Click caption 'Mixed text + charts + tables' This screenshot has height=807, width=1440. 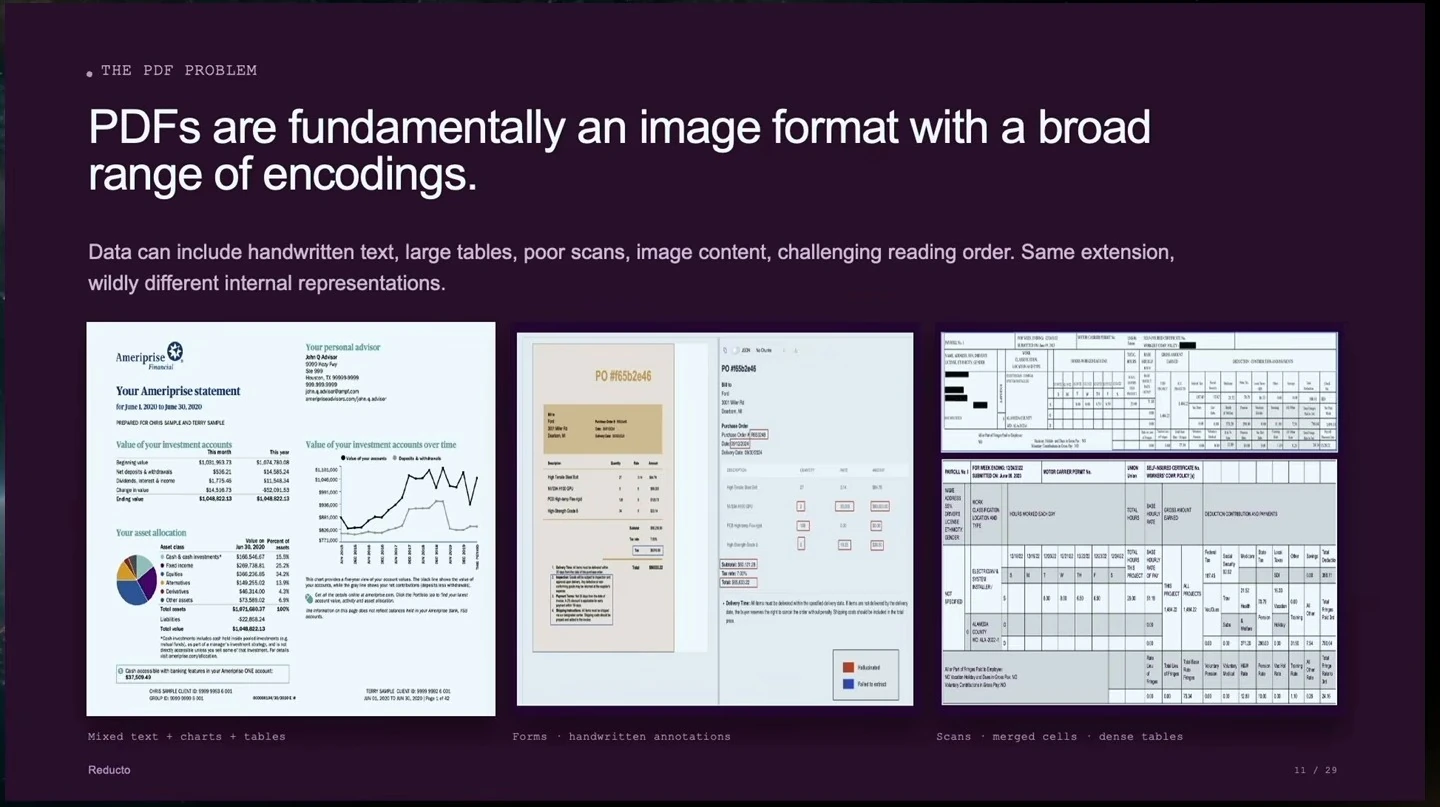187,737
